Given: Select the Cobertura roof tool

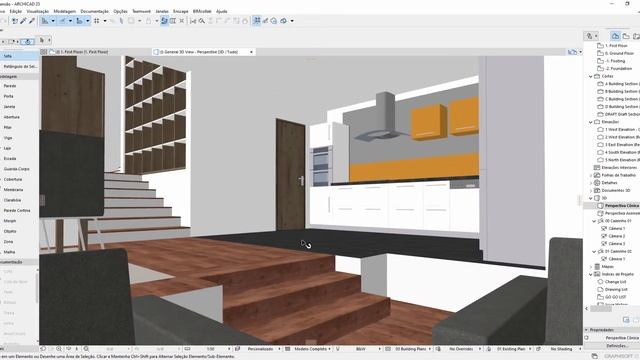Looking at the screenshot, I should click(x=19, y=179).
